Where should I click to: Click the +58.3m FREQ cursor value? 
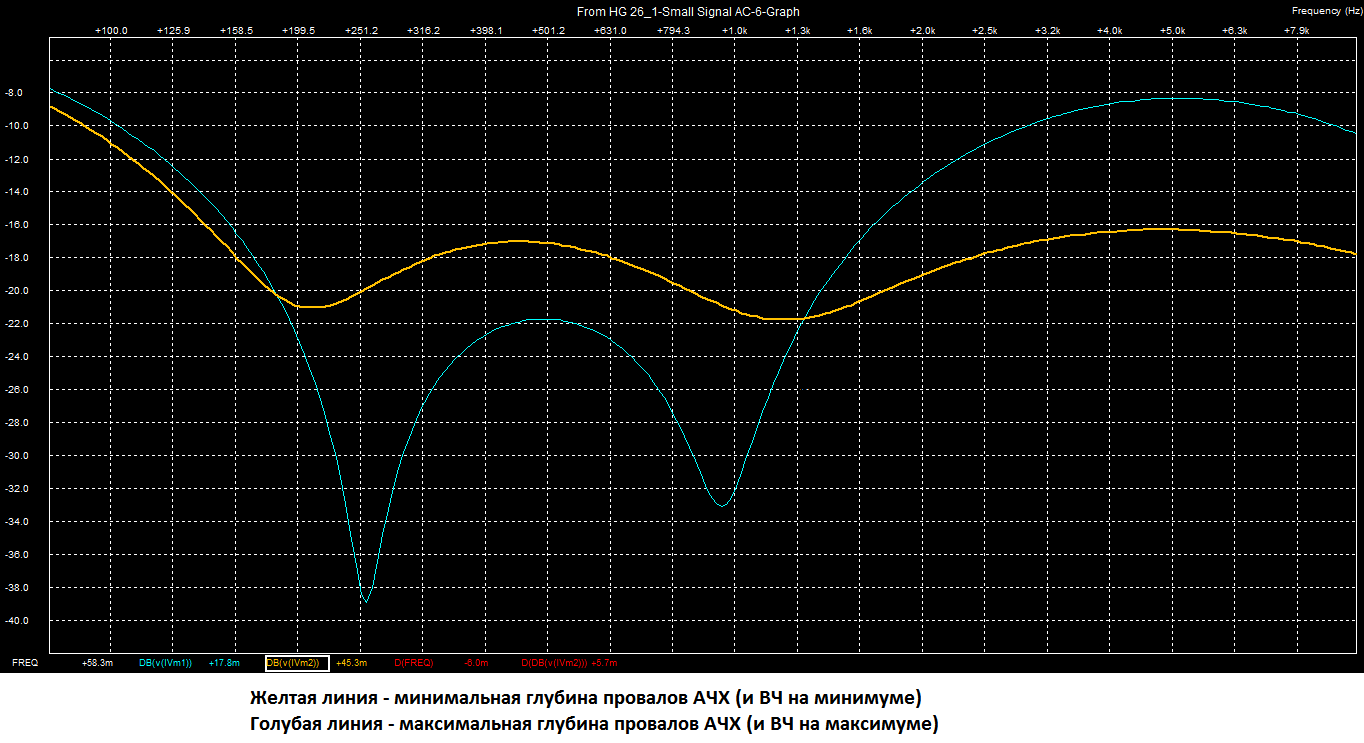pyautogui.click(x=97, y=662)
